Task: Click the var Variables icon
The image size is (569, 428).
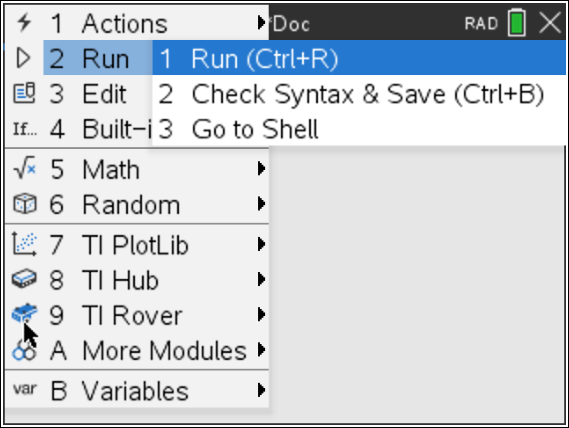Action: 25,389
